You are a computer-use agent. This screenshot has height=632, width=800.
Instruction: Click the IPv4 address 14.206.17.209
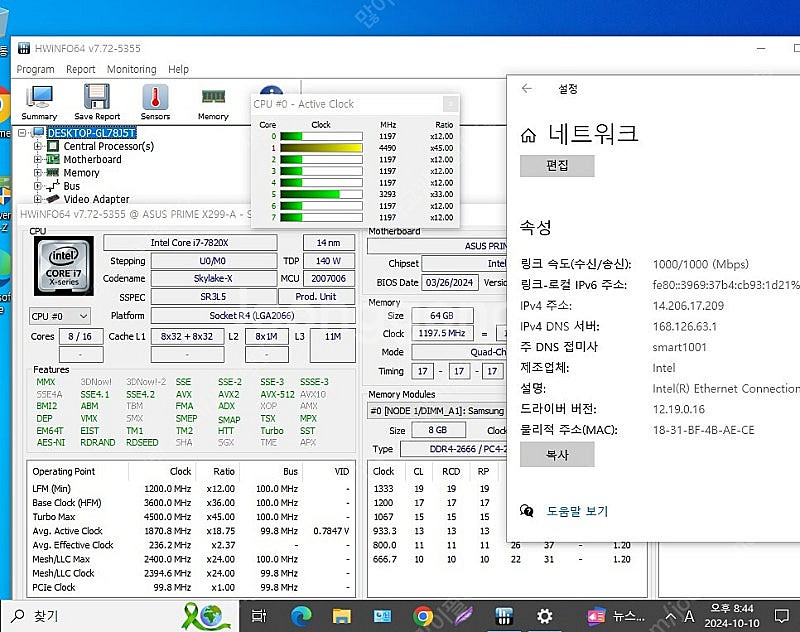pyautogui.click(x=688, y=306)
